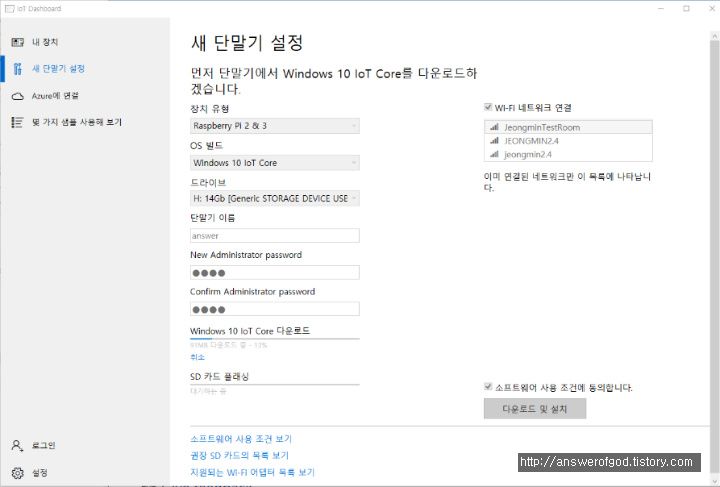720x487 pixels.
Task: Select the JeongminTestRoom network
Action: (568, 127)
